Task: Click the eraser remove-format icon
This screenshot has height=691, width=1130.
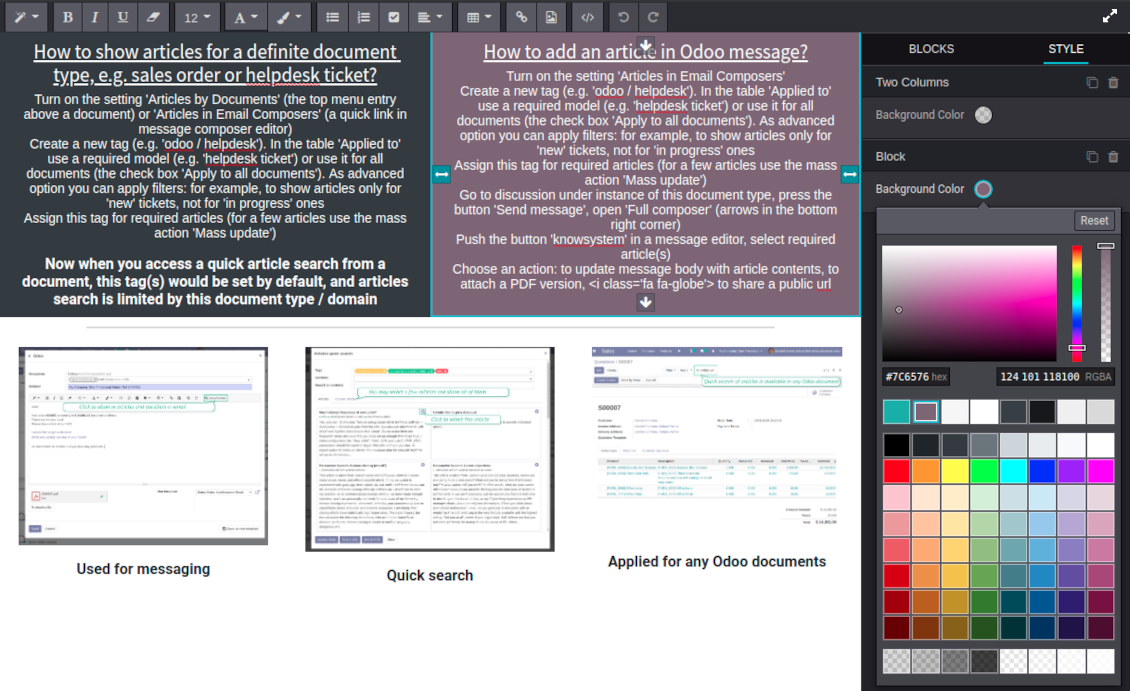Action: 153,17
